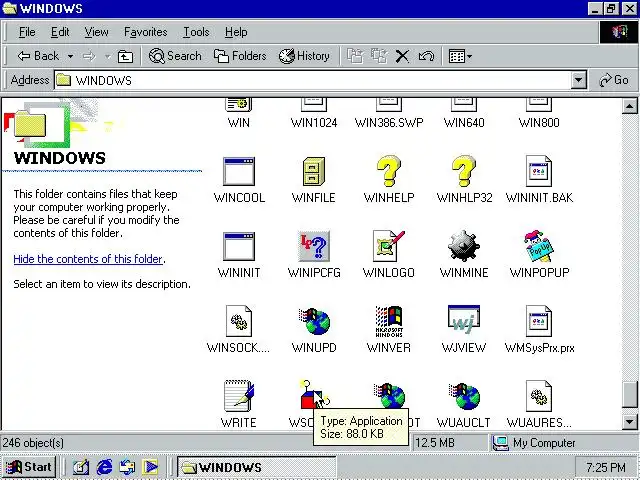Open the View menu
This screenshot has width=640, height=480.
(x=96, y=32)
